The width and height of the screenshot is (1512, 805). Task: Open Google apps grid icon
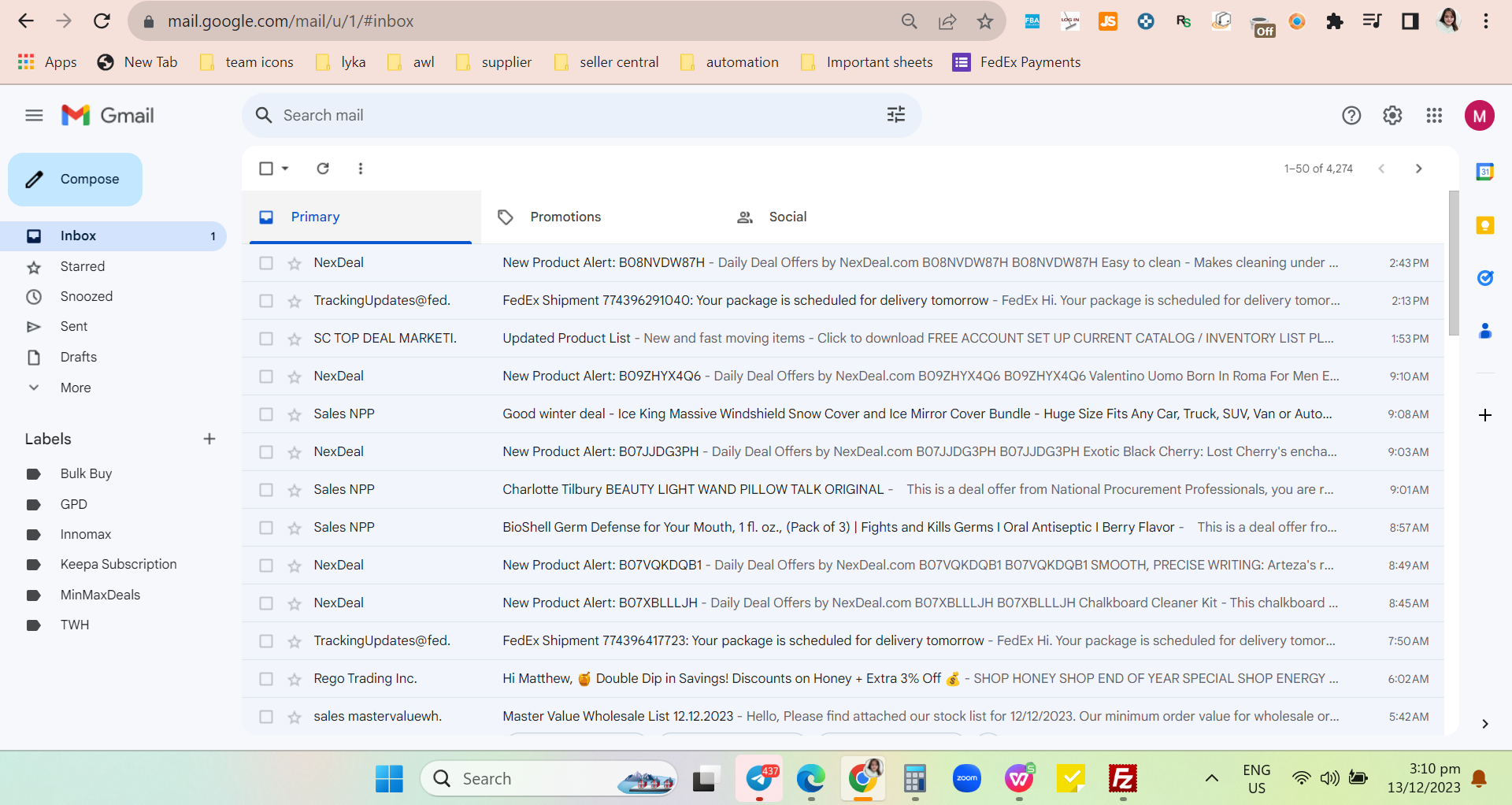(1434, 116)
